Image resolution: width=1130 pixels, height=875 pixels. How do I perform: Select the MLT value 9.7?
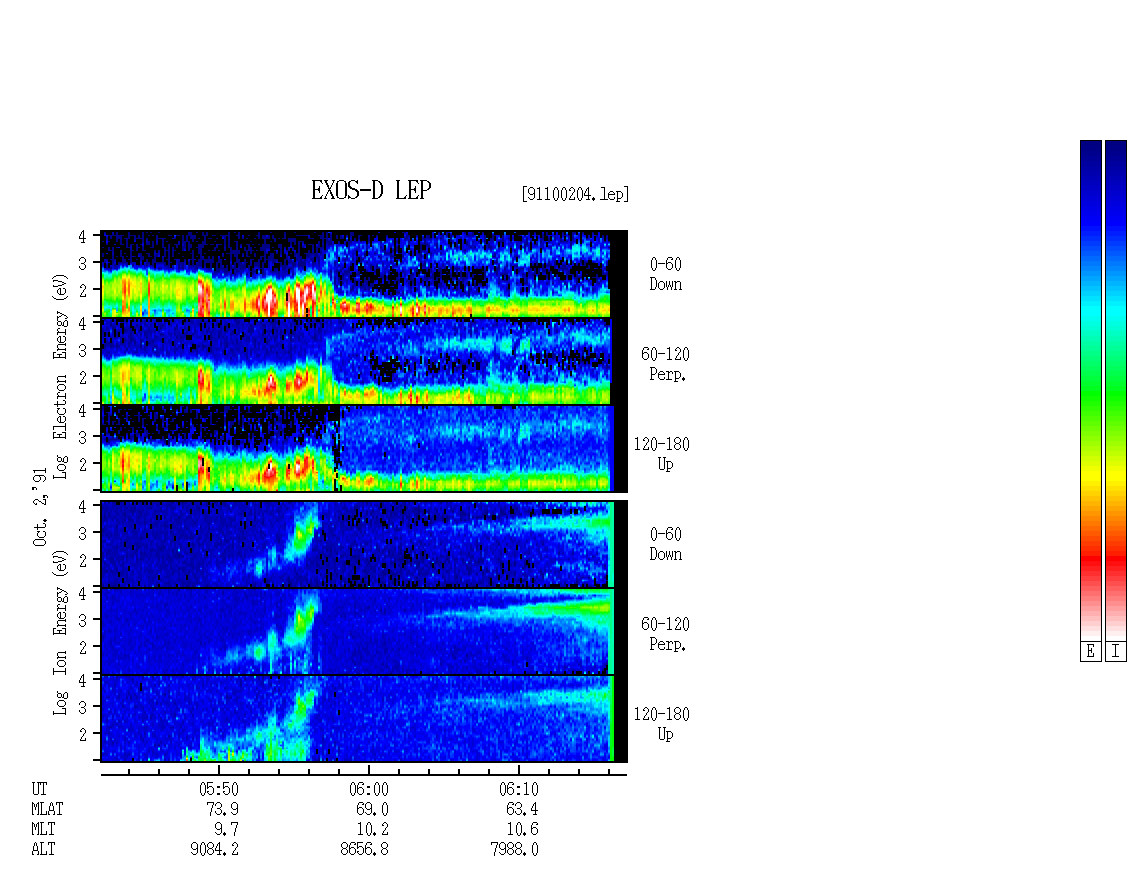pyautogui.click(x=226, y=830)
